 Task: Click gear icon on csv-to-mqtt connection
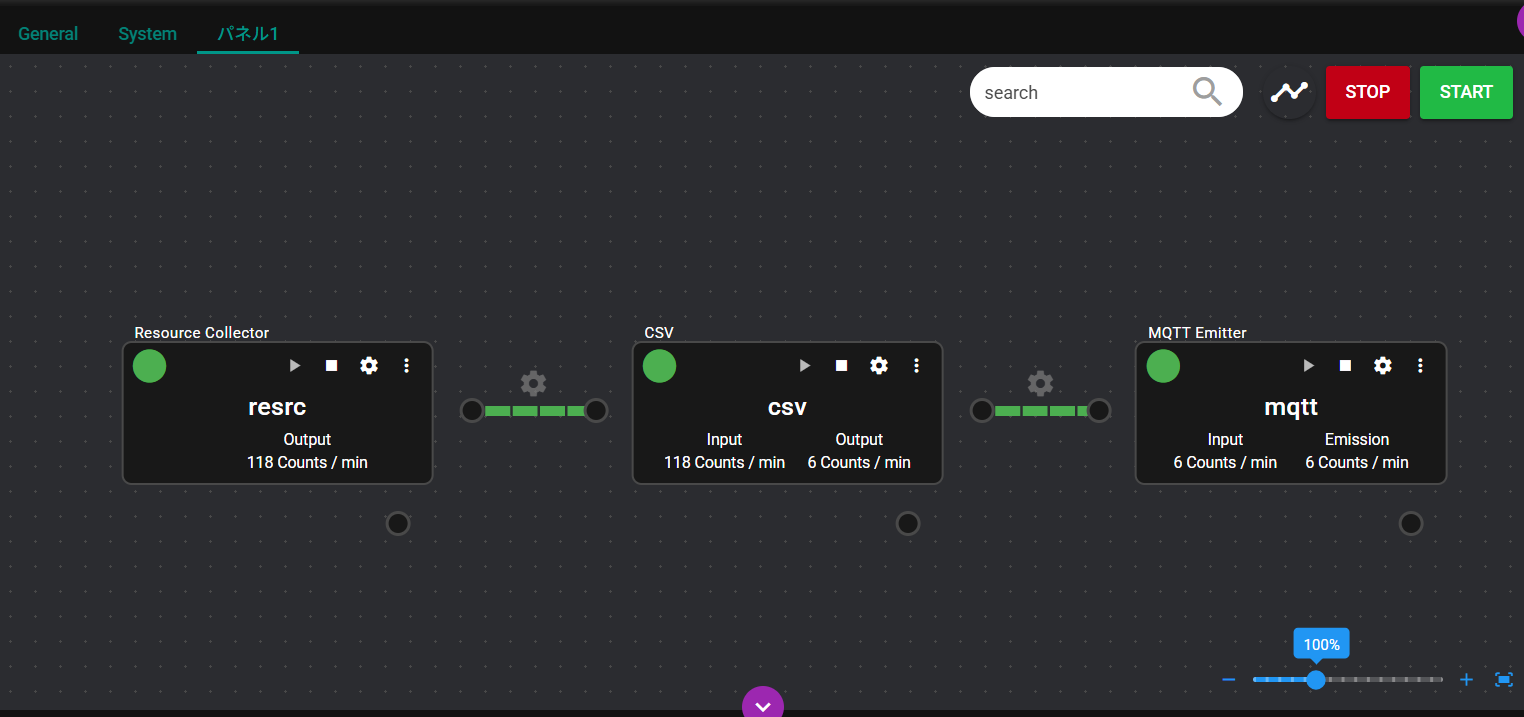coord(1041,383)
